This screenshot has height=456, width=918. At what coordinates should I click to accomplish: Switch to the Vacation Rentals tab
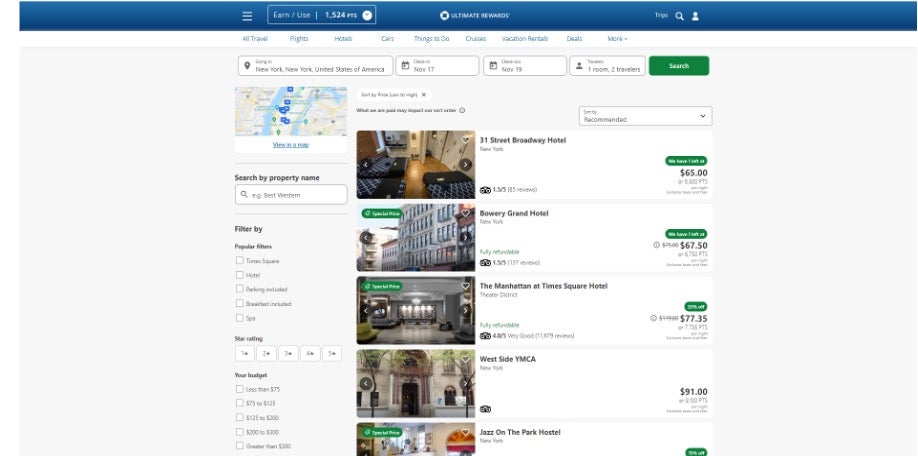[x=526, y=39]
